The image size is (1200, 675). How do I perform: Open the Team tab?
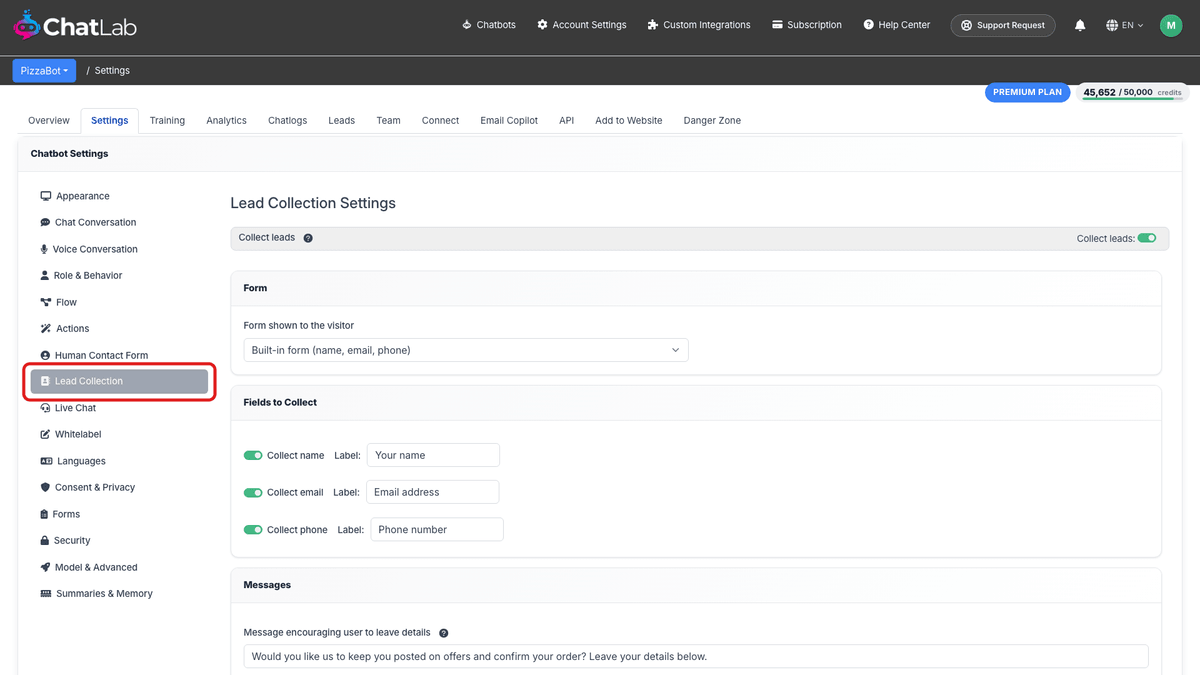pyautogui.click(x=388, y=120)
